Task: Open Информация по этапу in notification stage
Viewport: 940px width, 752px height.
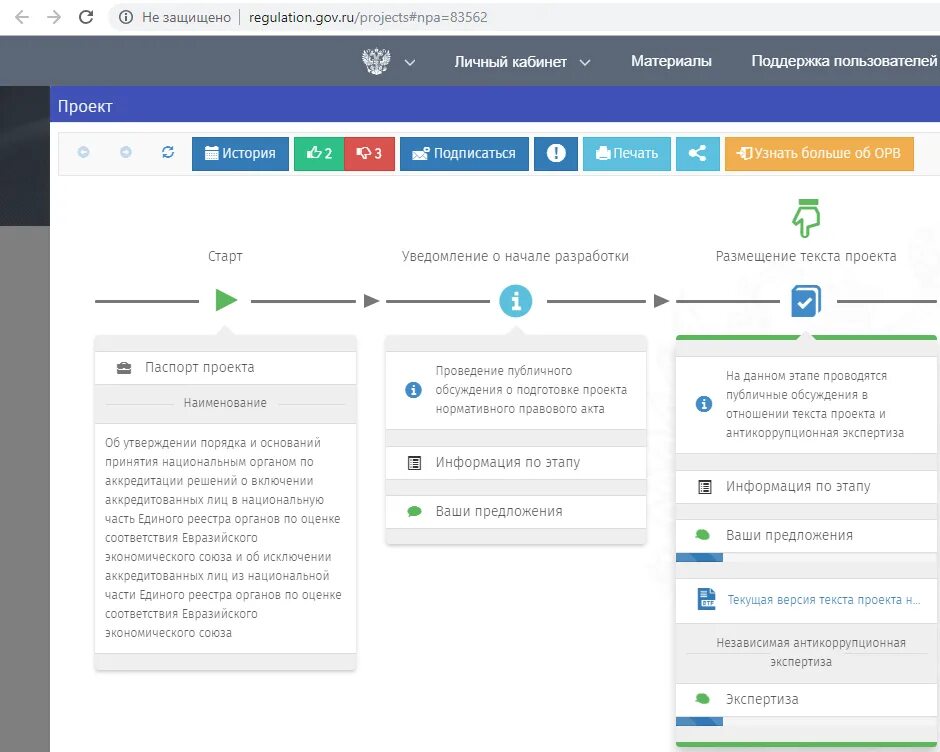Action: (x=516, y=462)
